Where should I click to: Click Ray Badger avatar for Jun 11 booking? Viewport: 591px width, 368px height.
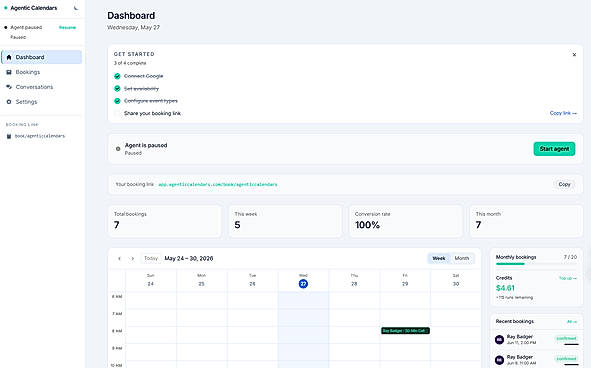pos(499,340)
